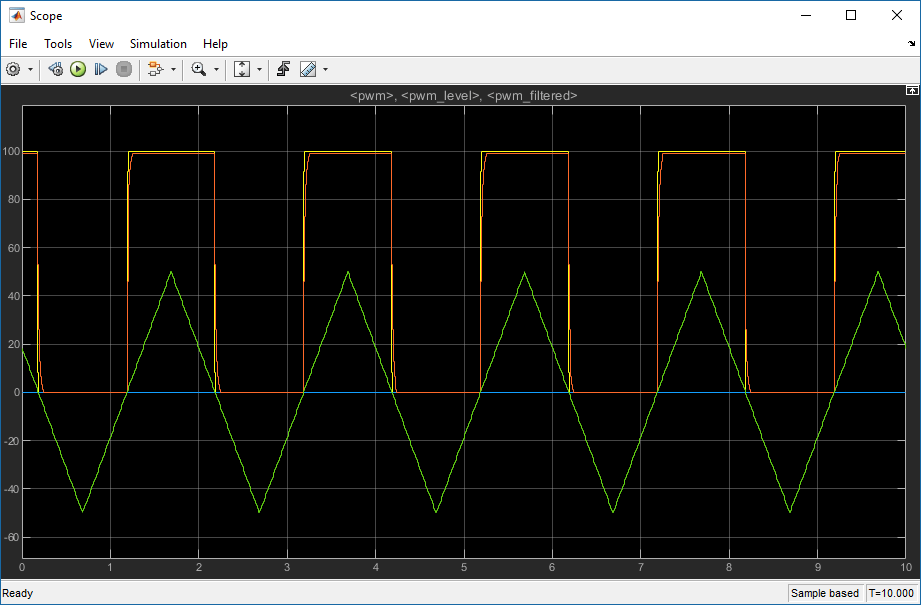Expand the Configuration Properties dropdown arrow
Screen dimensions: 921x605
pyautogui.click(x=30, y=69)
